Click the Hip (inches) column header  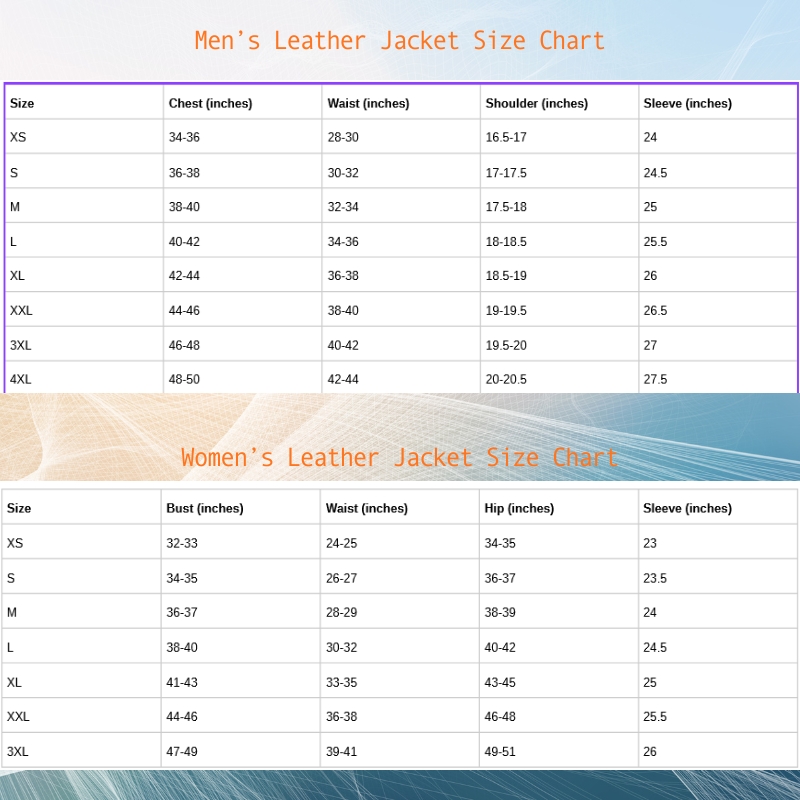pyautogui.click(x=519, y=508)
